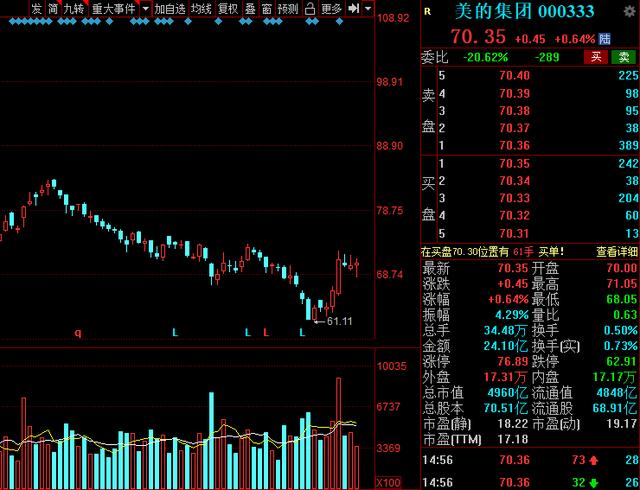Select buy level 3 price 70.33
This screenshot has width=640, height=490.
click(514, 198)
